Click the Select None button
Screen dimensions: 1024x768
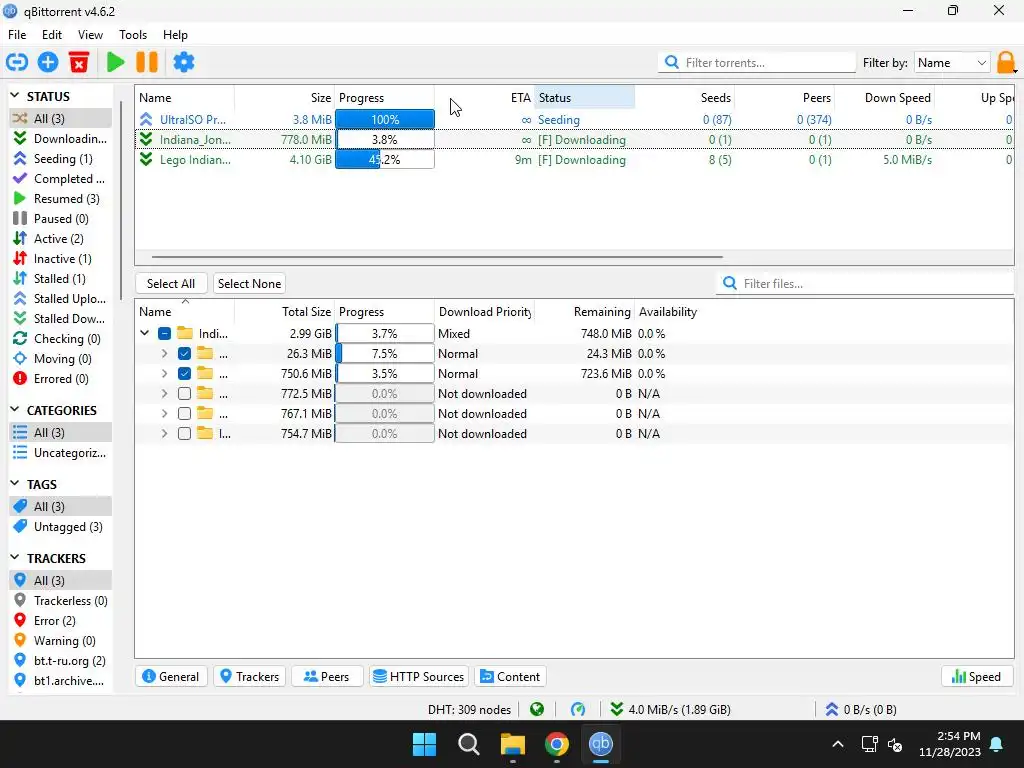249,283
